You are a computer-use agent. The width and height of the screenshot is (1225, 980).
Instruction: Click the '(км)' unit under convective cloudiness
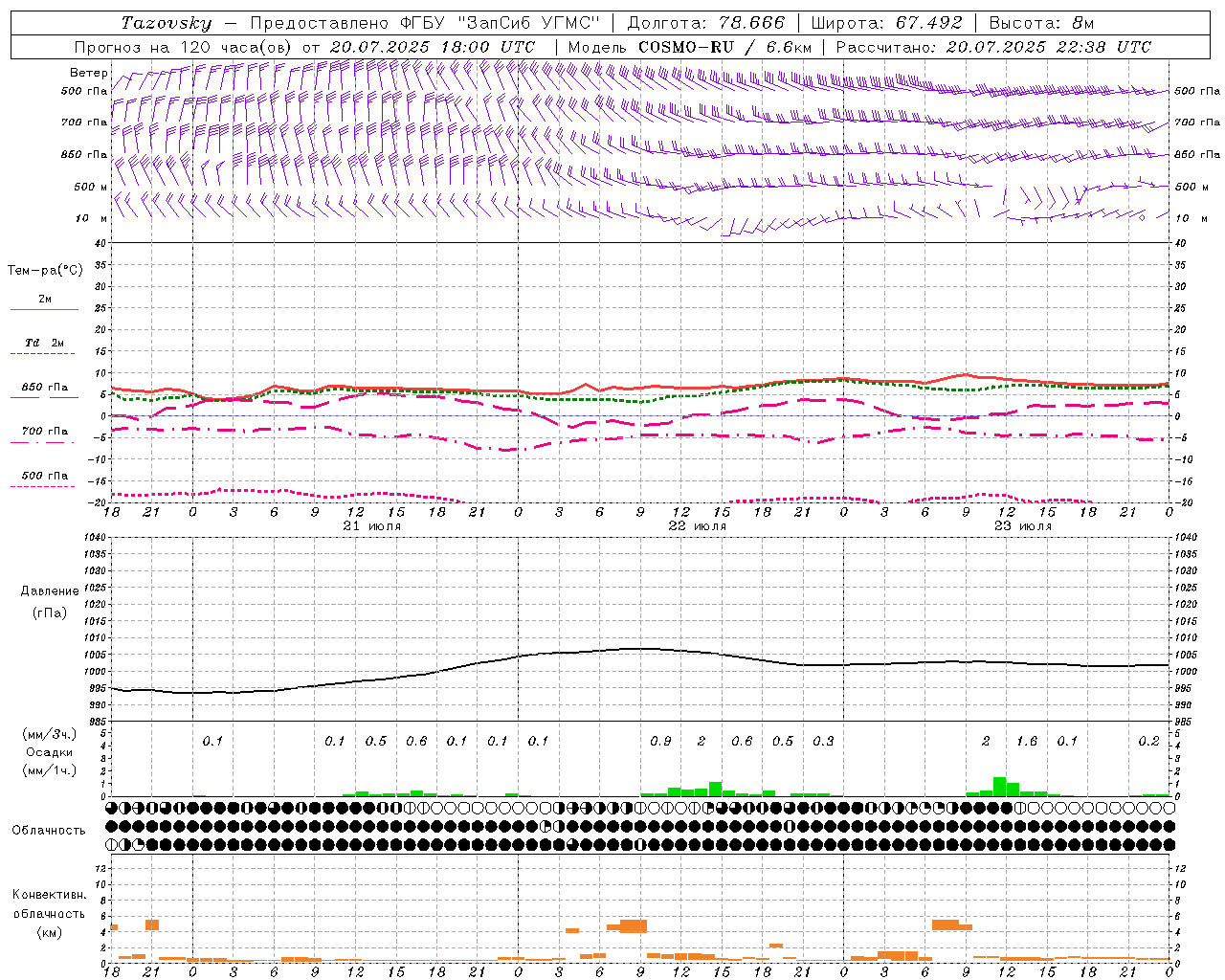49,932
